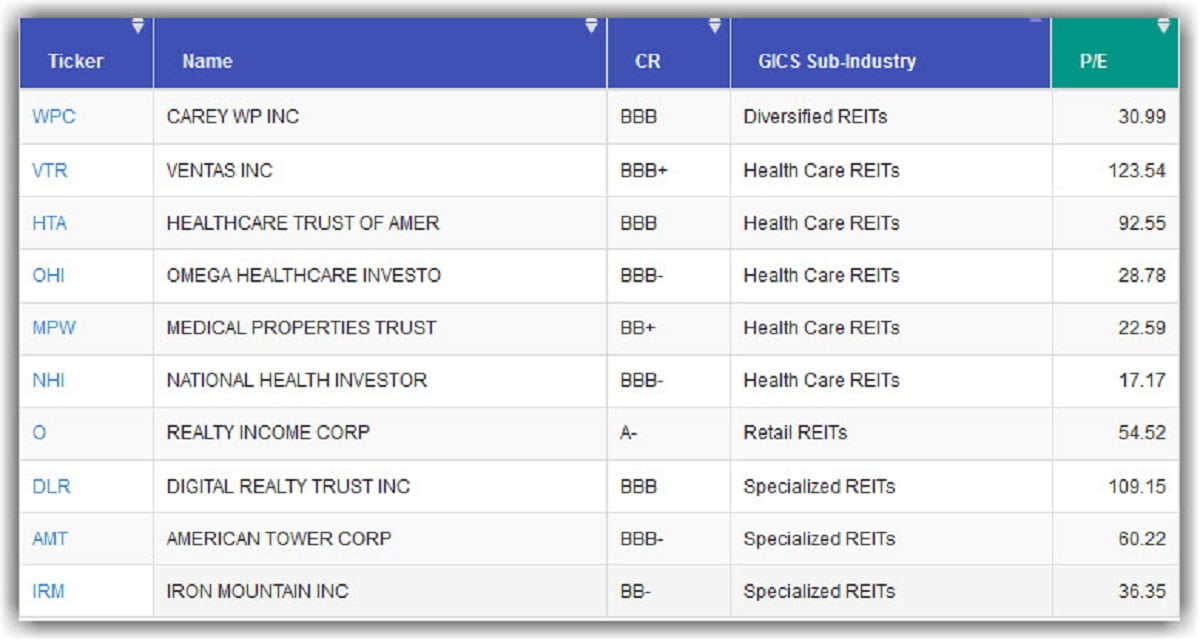
Task: Select the A- credit rating cell
Action: pyautogui.click(x=629, y=433)
